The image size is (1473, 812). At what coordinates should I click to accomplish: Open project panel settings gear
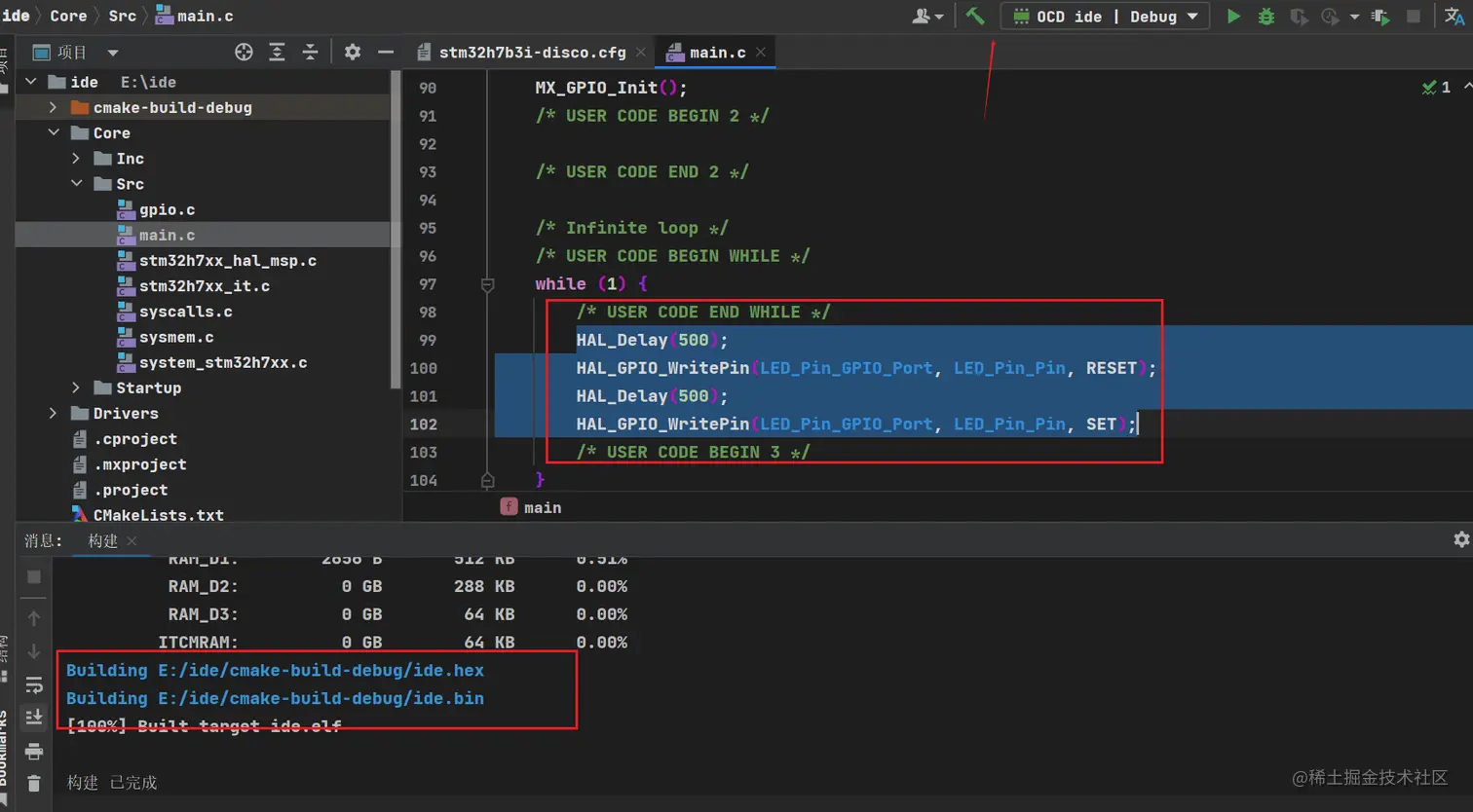pyautogui.click(x=353, y=53)
